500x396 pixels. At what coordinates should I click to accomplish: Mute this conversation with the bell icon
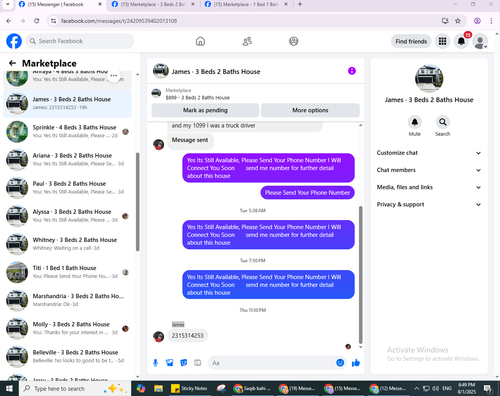tap(415, 122)
